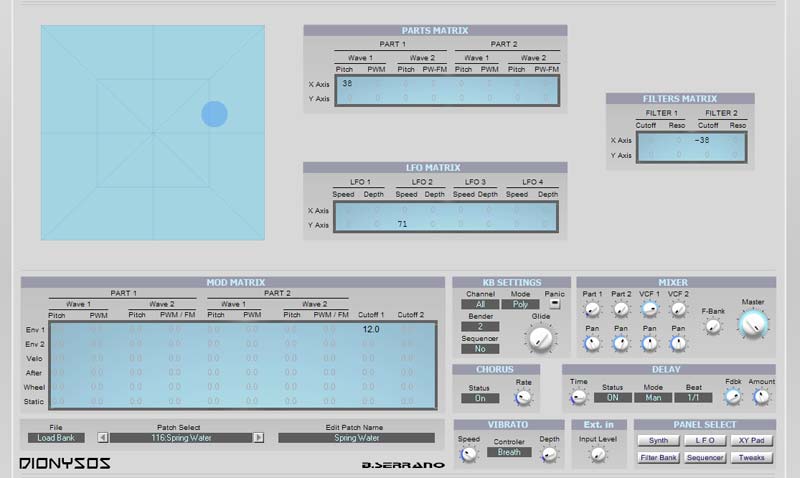Screen dimensions: 800x478
Task: Click the Pan knob under VCF 1
Action: click(649, 344)
